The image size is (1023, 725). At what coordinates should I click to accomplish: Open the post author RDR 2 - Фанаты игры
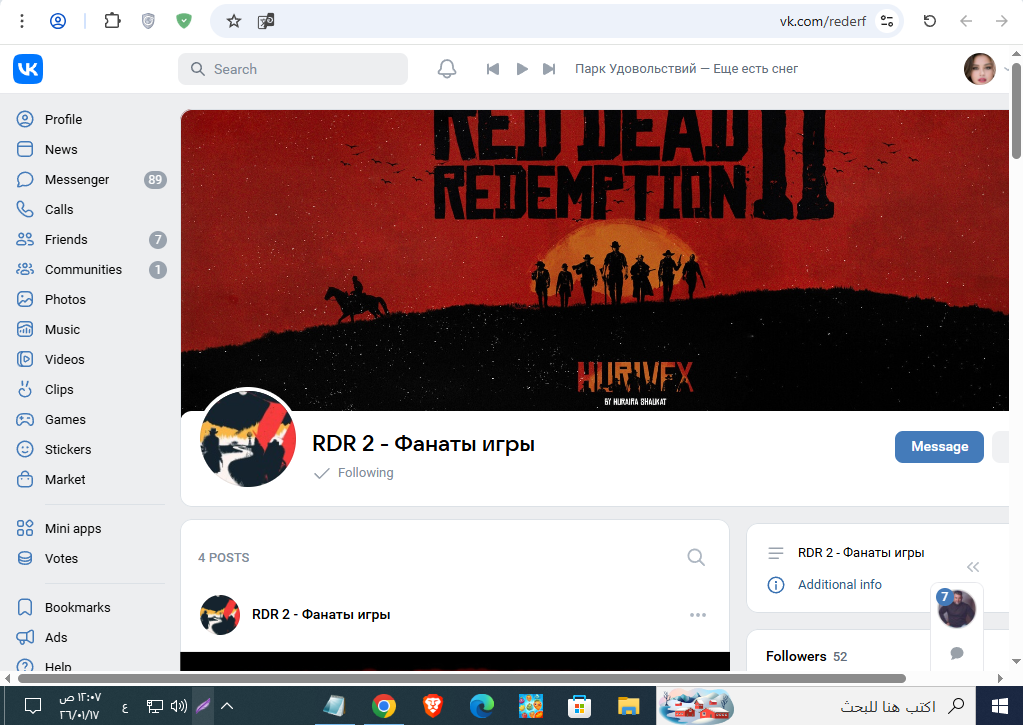[x=321, y=615]
